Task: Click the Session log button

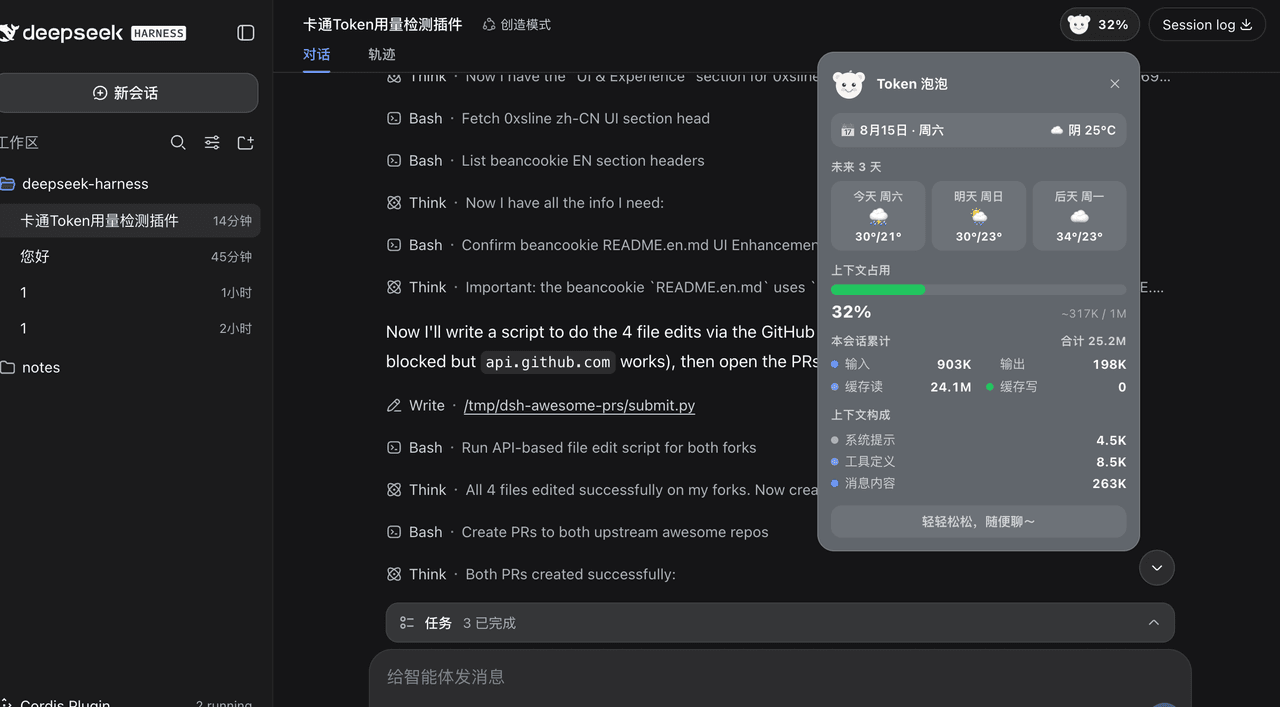Action: click(1207, 24)
